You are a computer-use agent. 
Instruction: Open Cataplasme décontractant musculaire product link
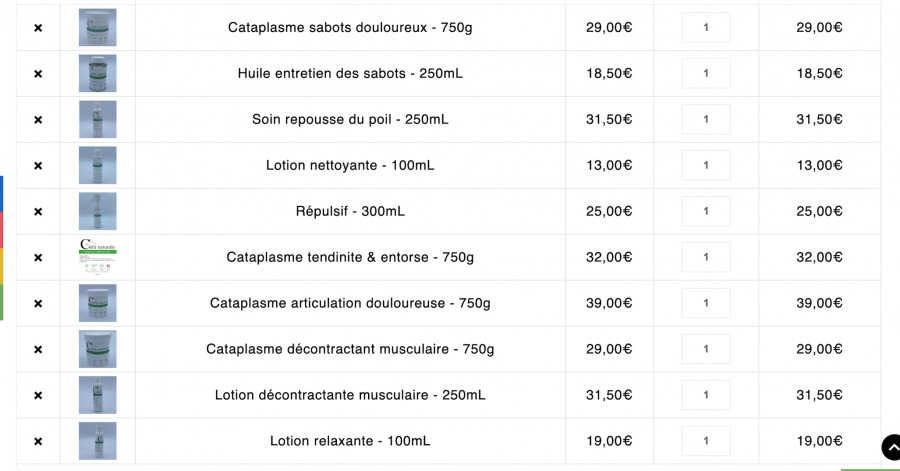350,349
